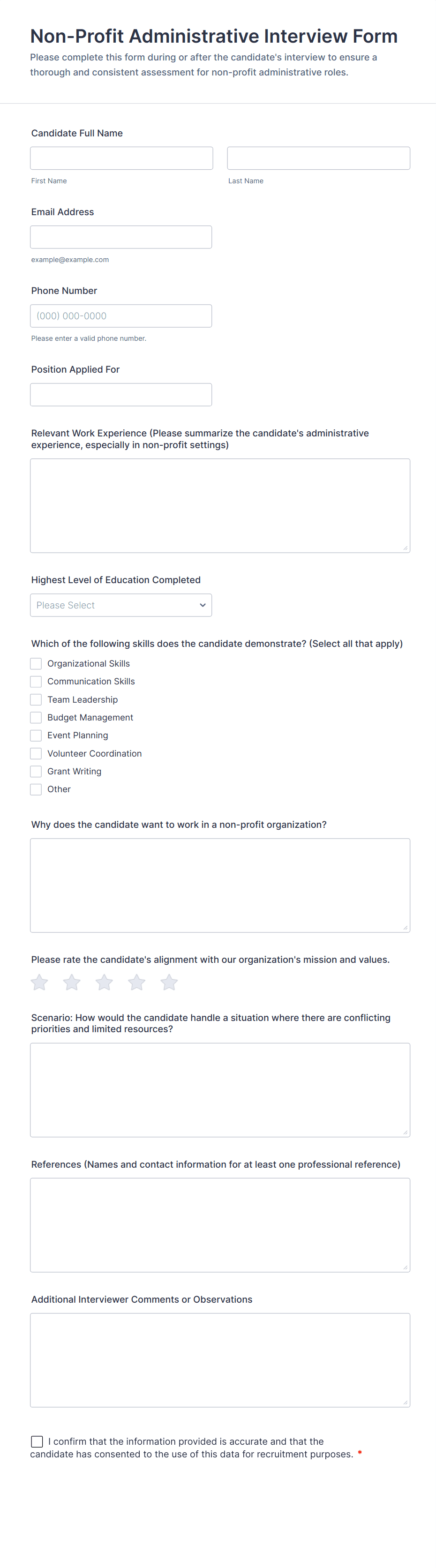Click the Position Applied For field

tap(120, 394)
